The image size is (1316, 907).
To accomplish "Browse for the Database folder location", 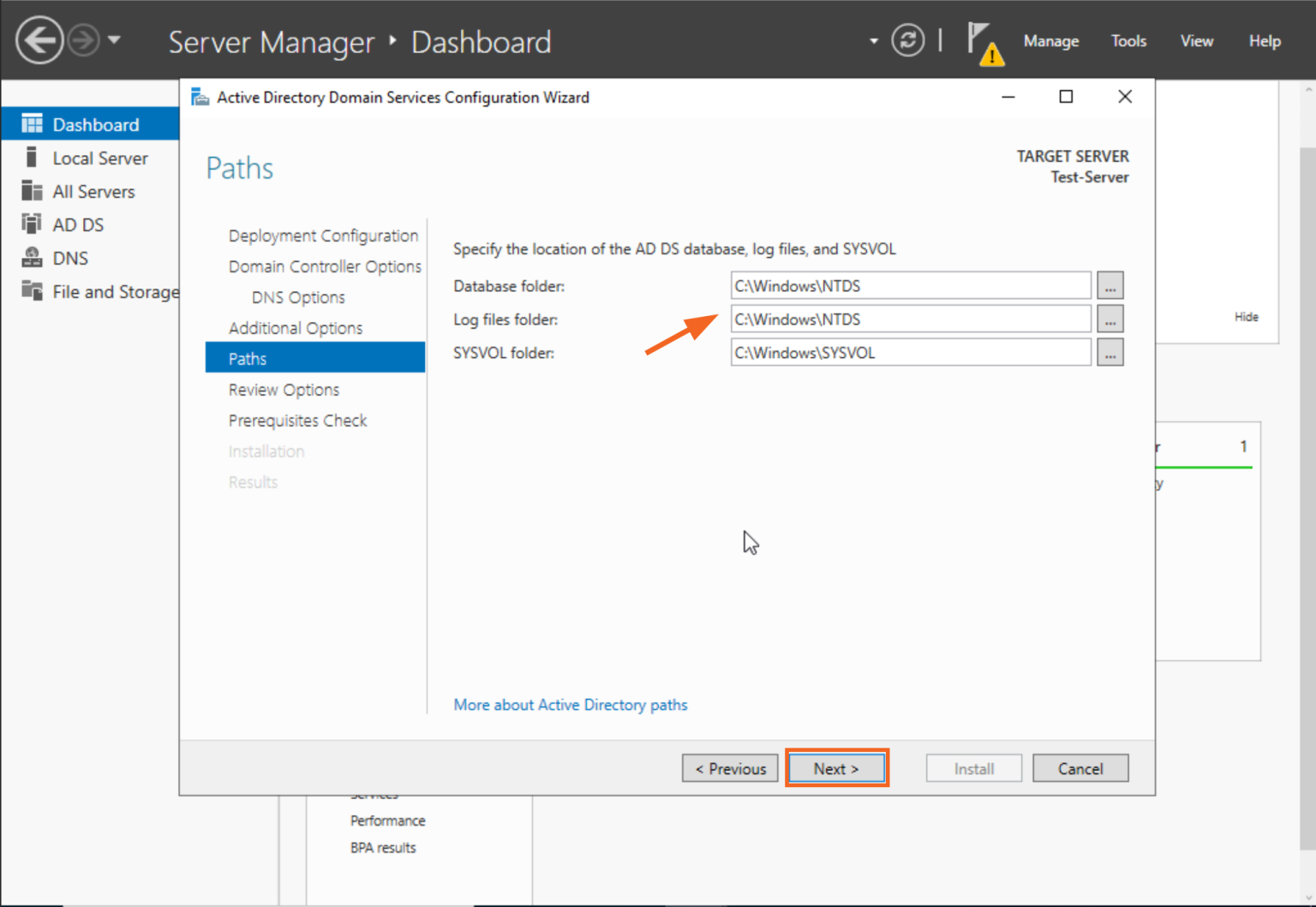I will [x=1110, y=285].
